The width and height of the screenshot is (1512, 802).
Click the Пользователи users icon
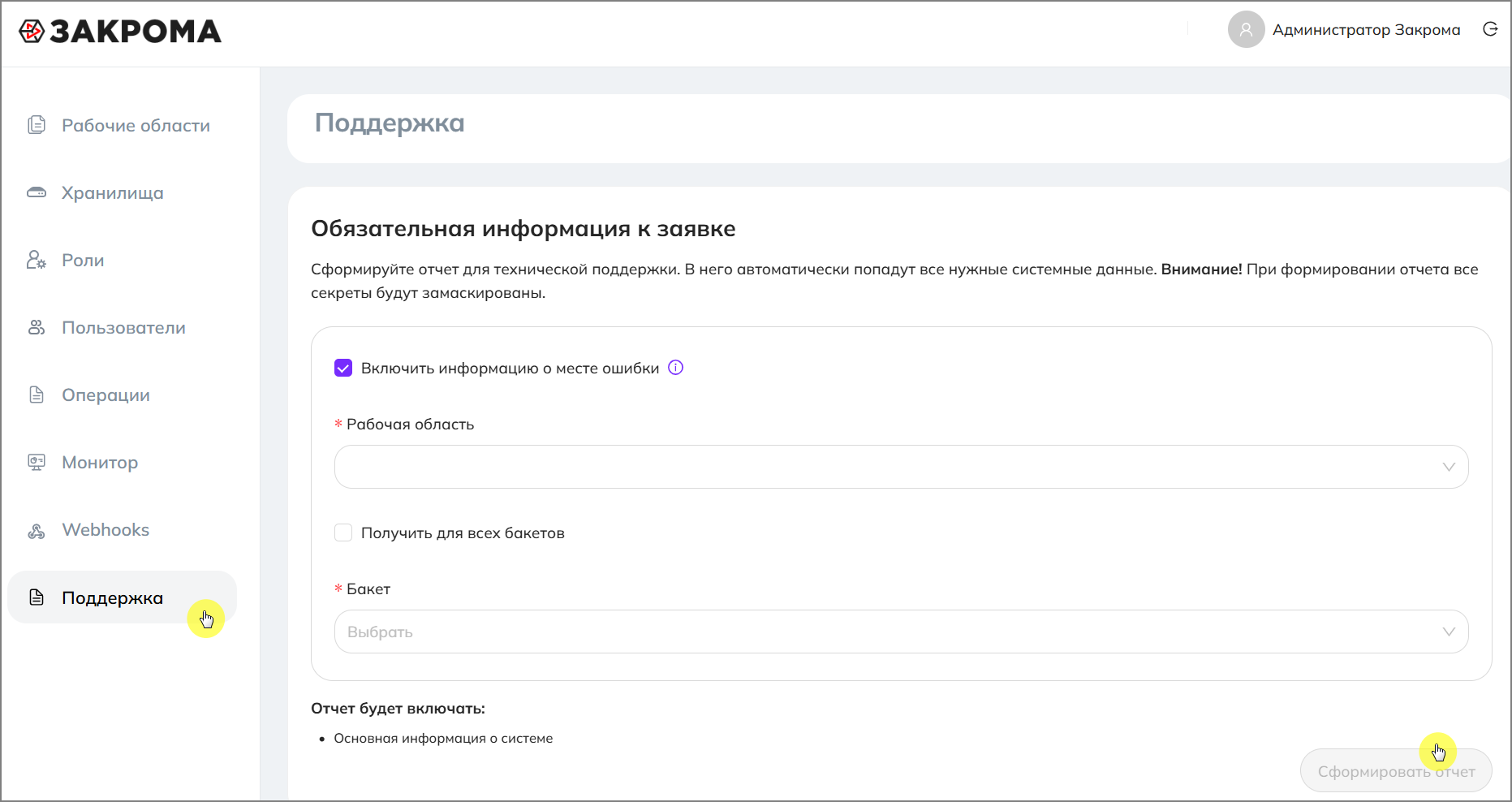point(37,327)
